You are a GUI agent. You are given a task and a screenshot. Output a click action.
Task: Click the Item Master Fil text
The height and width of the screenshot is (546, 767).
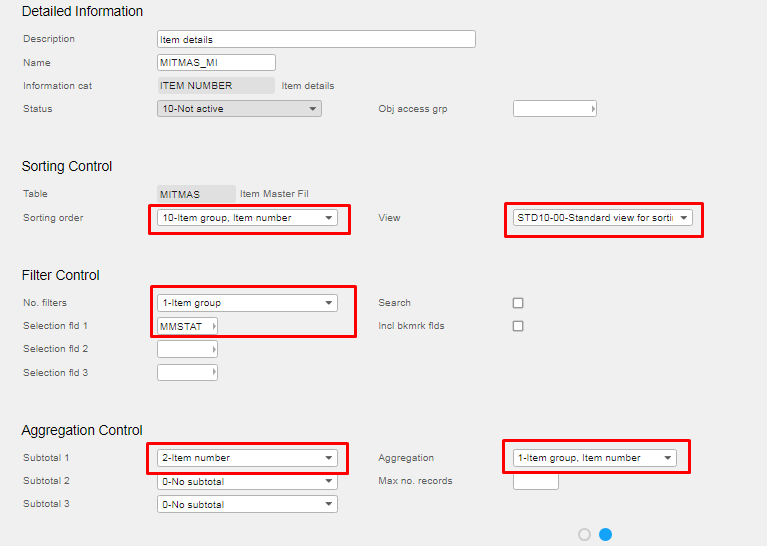click(x=274, y=194)
